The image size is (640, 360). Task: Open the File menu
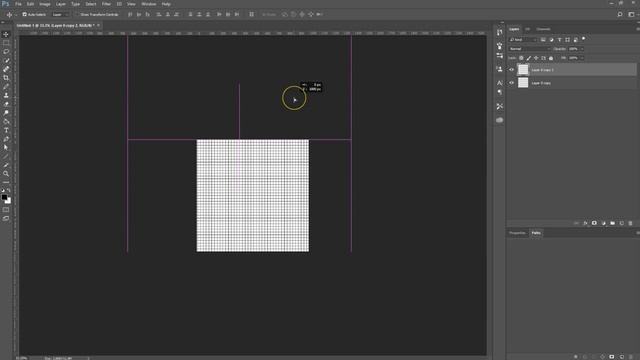[18, 4]
